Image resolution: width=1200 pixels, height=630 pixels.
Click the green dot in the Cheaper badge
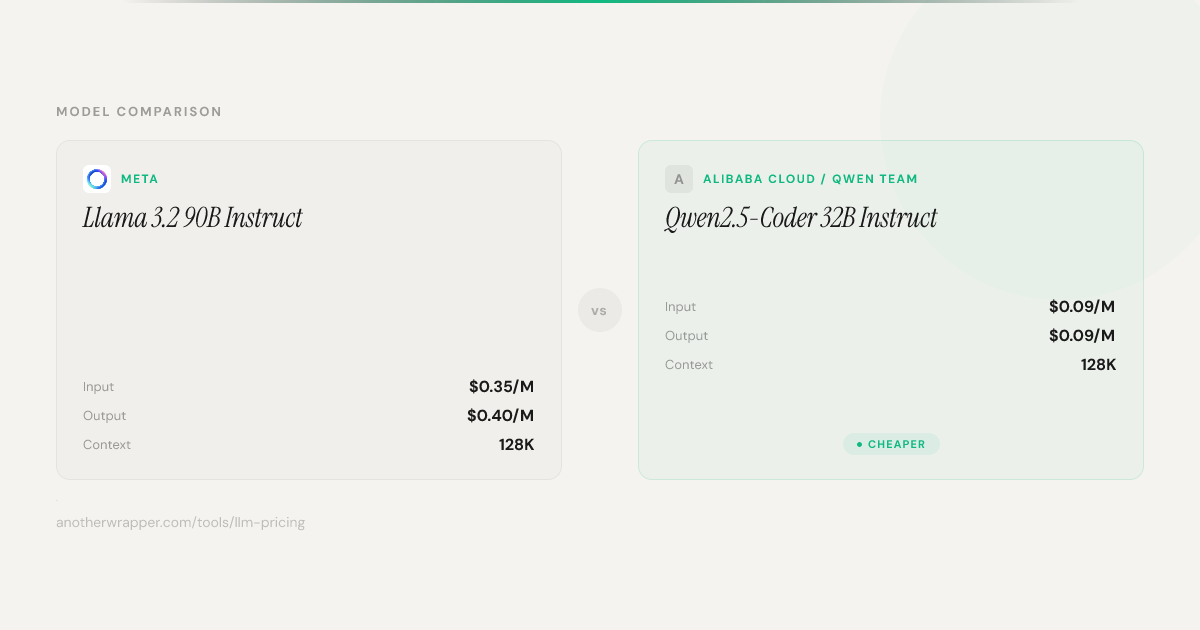[x=859, y=444]
